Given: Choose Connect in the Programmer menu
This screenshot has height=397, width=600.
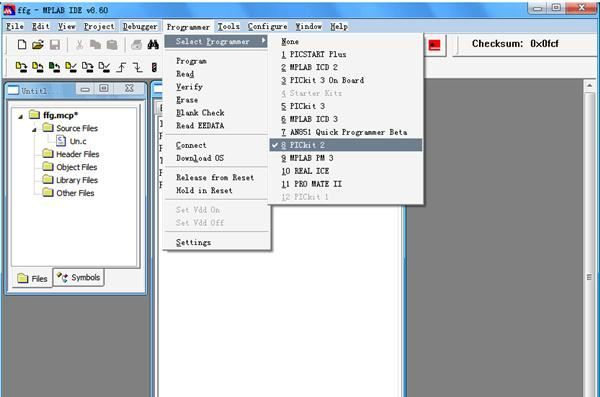Looking at the screenshot, I should tap(216, 145).
